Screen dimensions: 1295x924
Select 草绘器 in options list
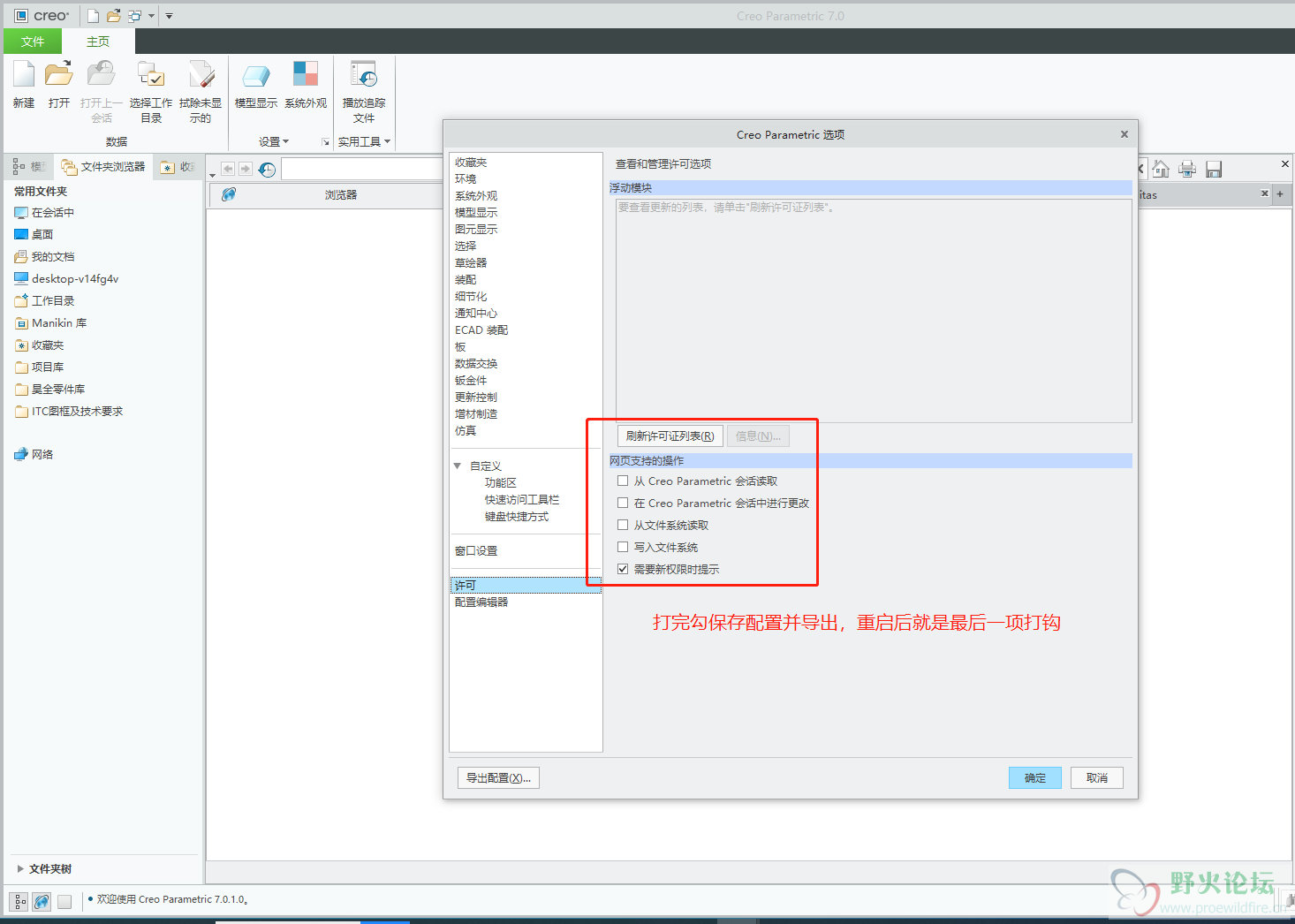coord(471,262)
